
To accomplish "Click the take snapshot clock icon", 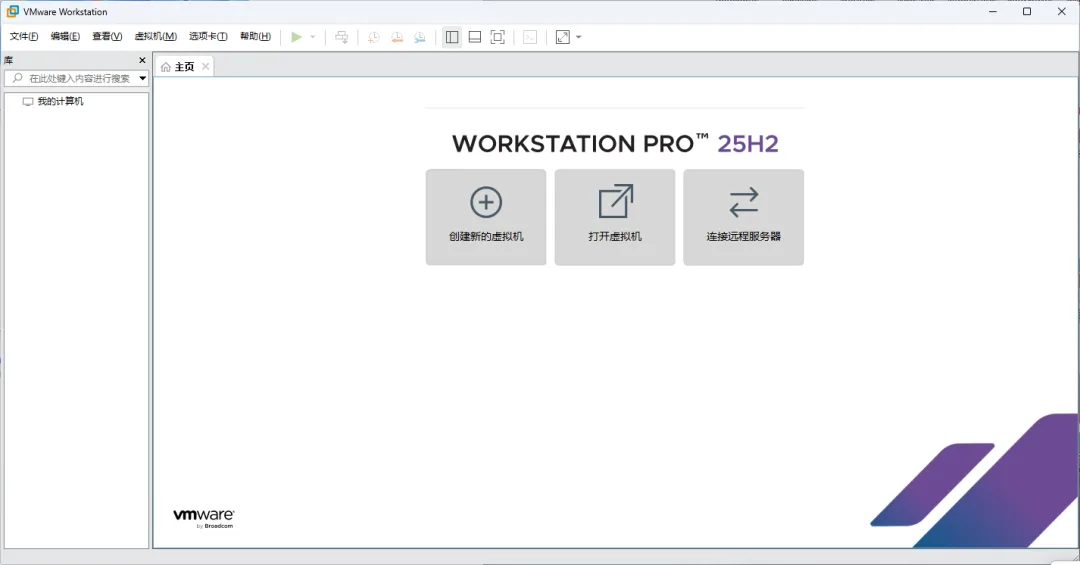I will (373, 37).
